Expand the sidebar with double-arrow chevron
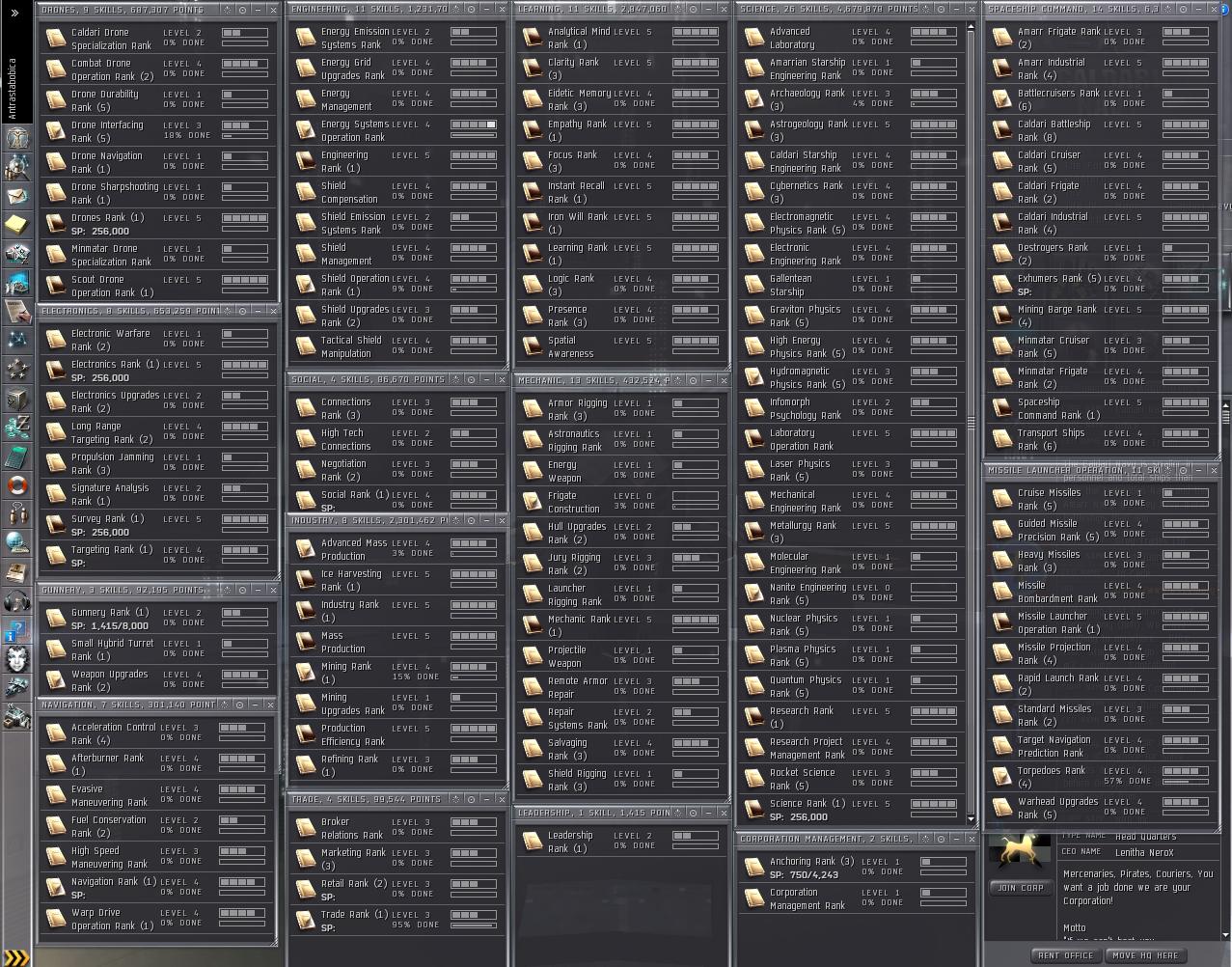Image resolution: width=1232 pixels, height=967 pixels. tap(14, 13)
